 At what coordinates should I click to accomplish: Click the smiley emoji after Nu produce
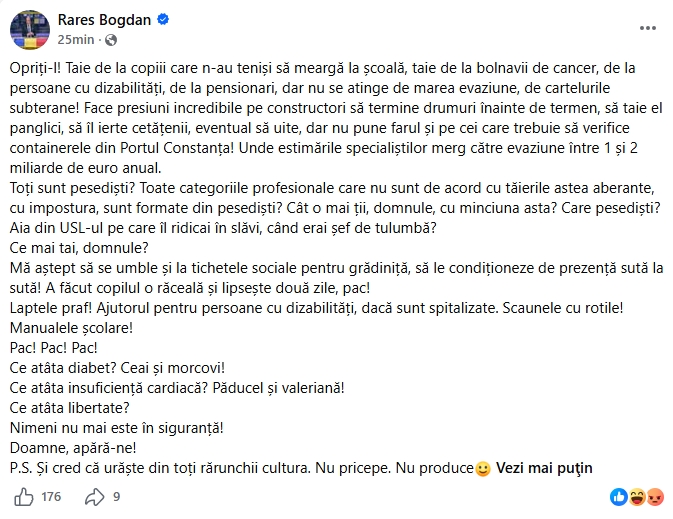(483, 468)
